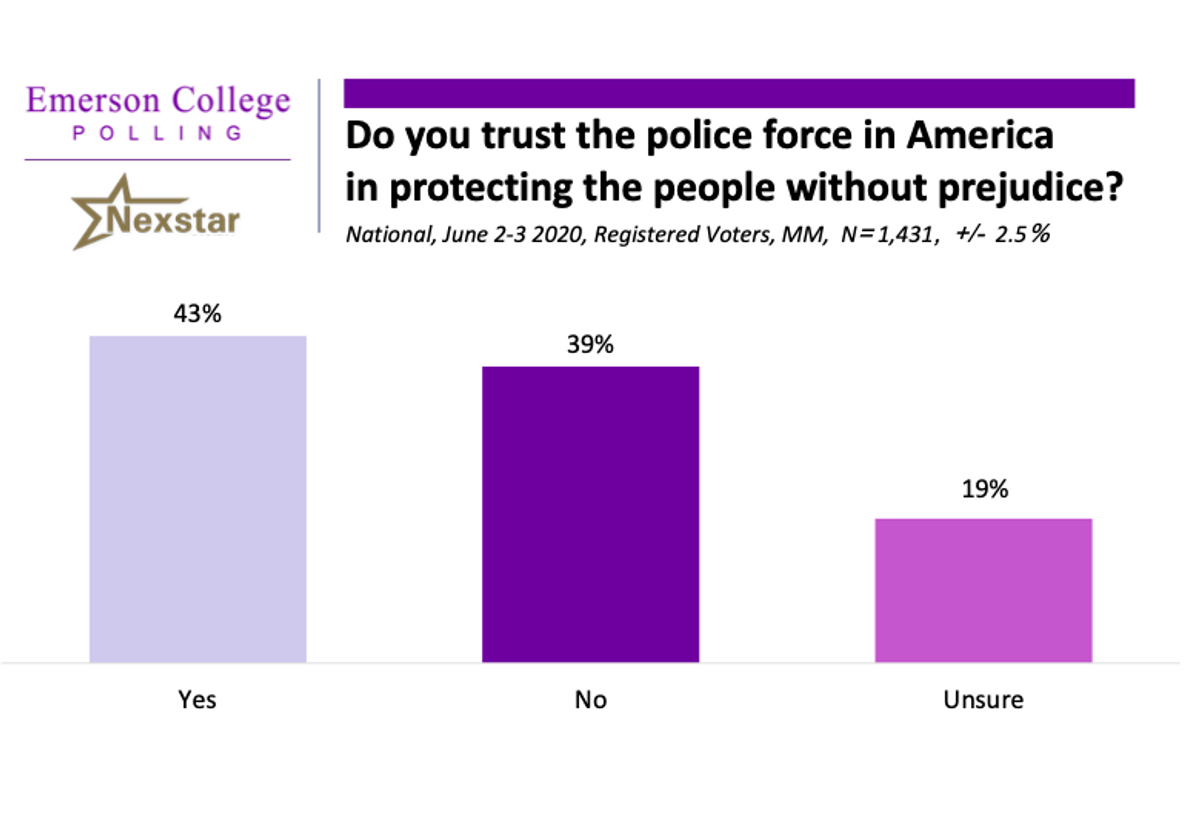Screen dimensions: 1200x831
Task: Click the 43% data label
Action: [197, 313]
